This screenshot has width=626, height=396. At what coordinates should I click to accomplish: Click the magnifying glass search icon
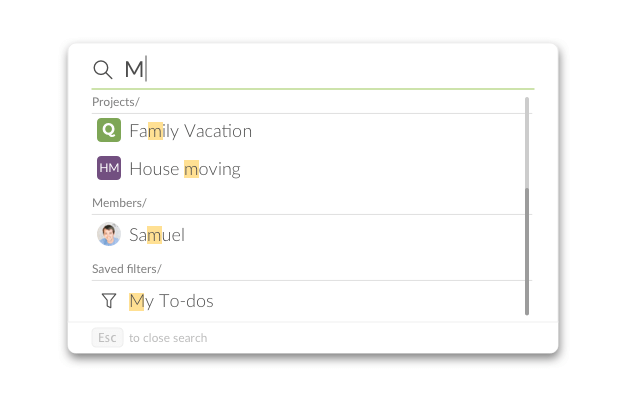103,69
